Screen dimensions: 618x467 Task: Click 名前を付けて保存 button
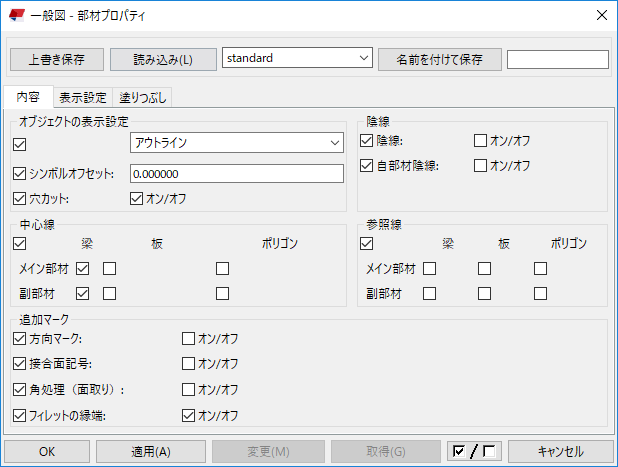point(439,59)
